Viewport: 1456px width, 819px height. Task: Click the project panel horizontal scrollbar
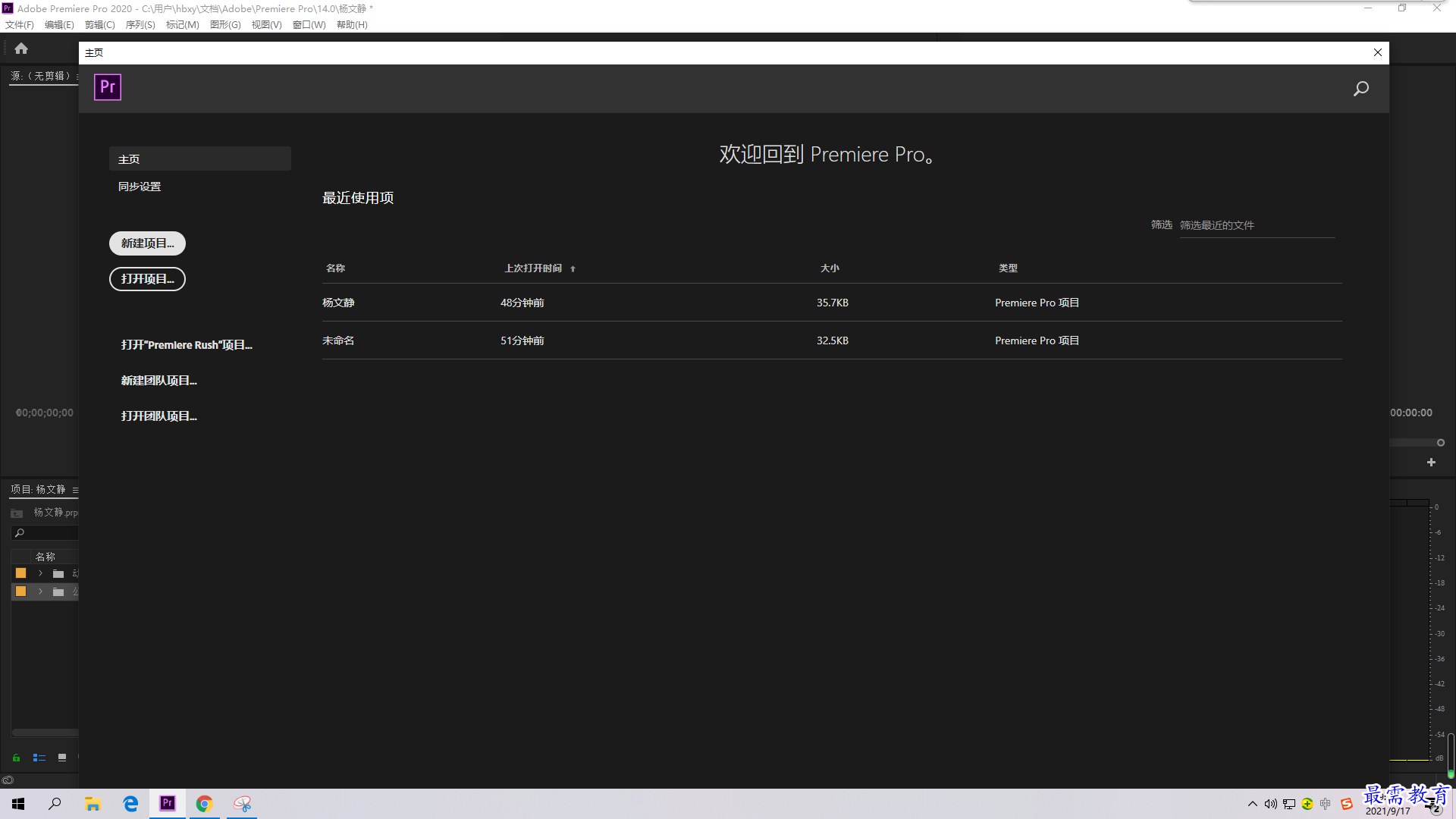[x=45, y=733]
